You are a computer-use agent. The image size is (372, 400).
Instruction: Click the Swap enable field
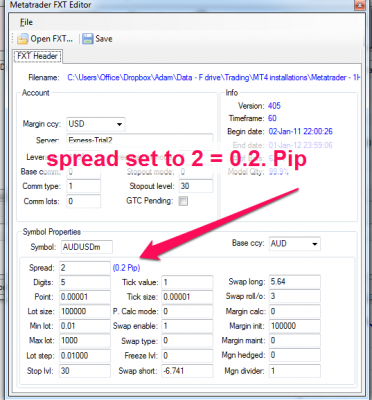[187, 326]
